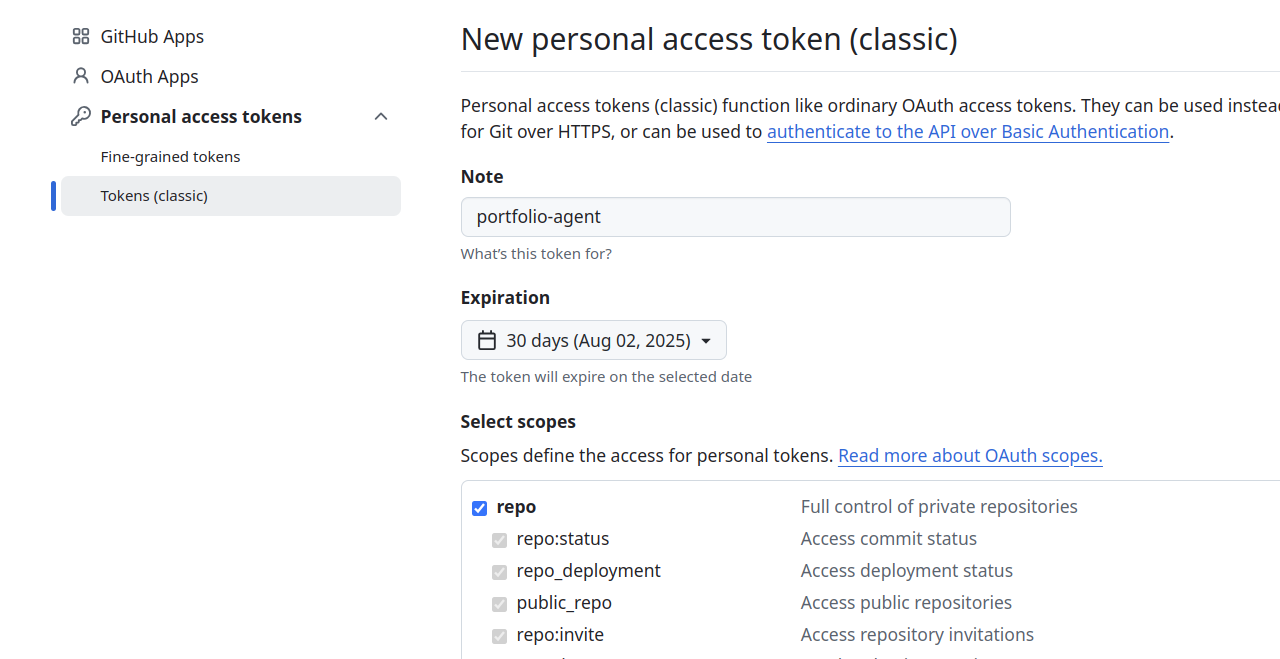Open the GitHub Apps label in the sidebar

coord(152,37)
